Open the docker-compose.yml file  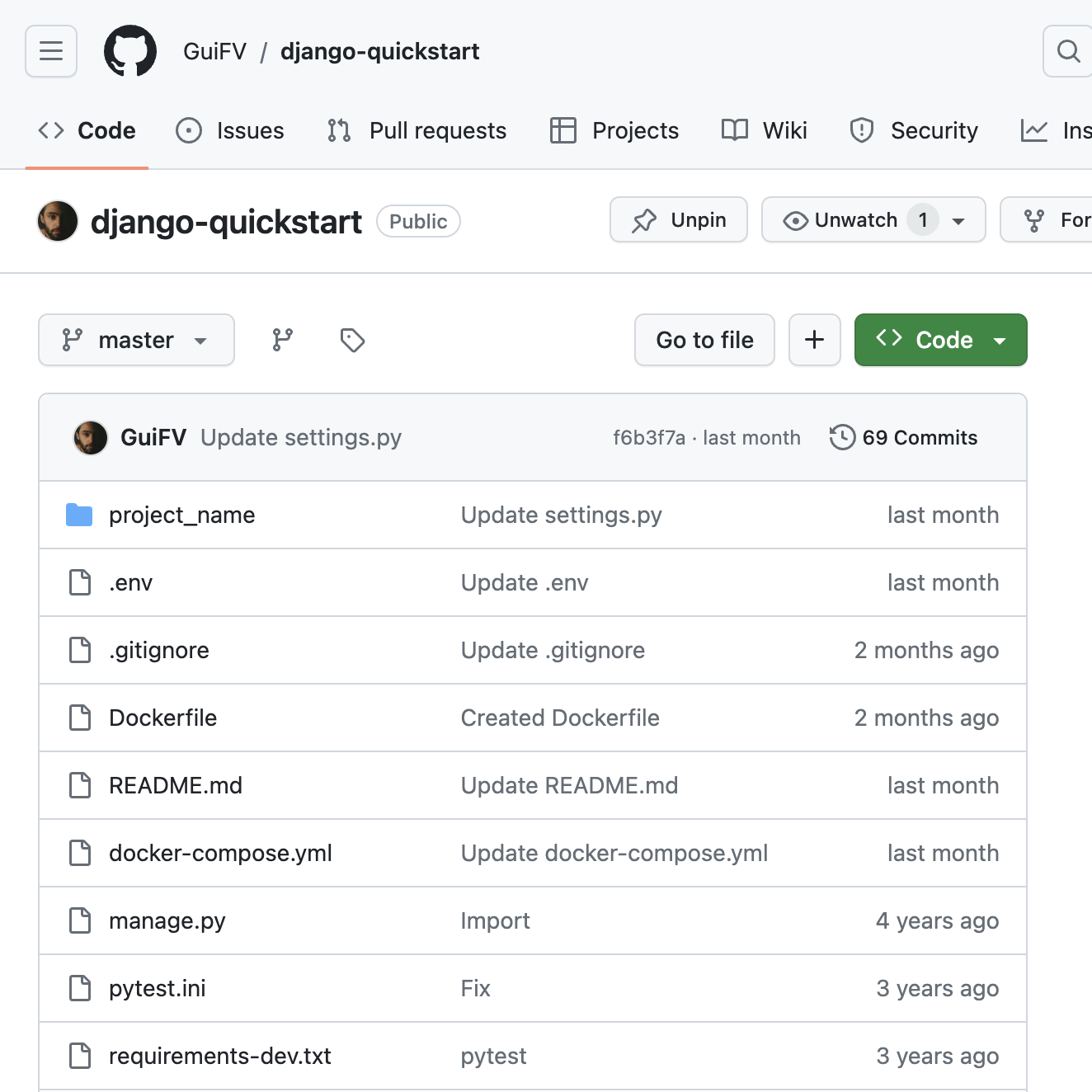click(221, 854)
